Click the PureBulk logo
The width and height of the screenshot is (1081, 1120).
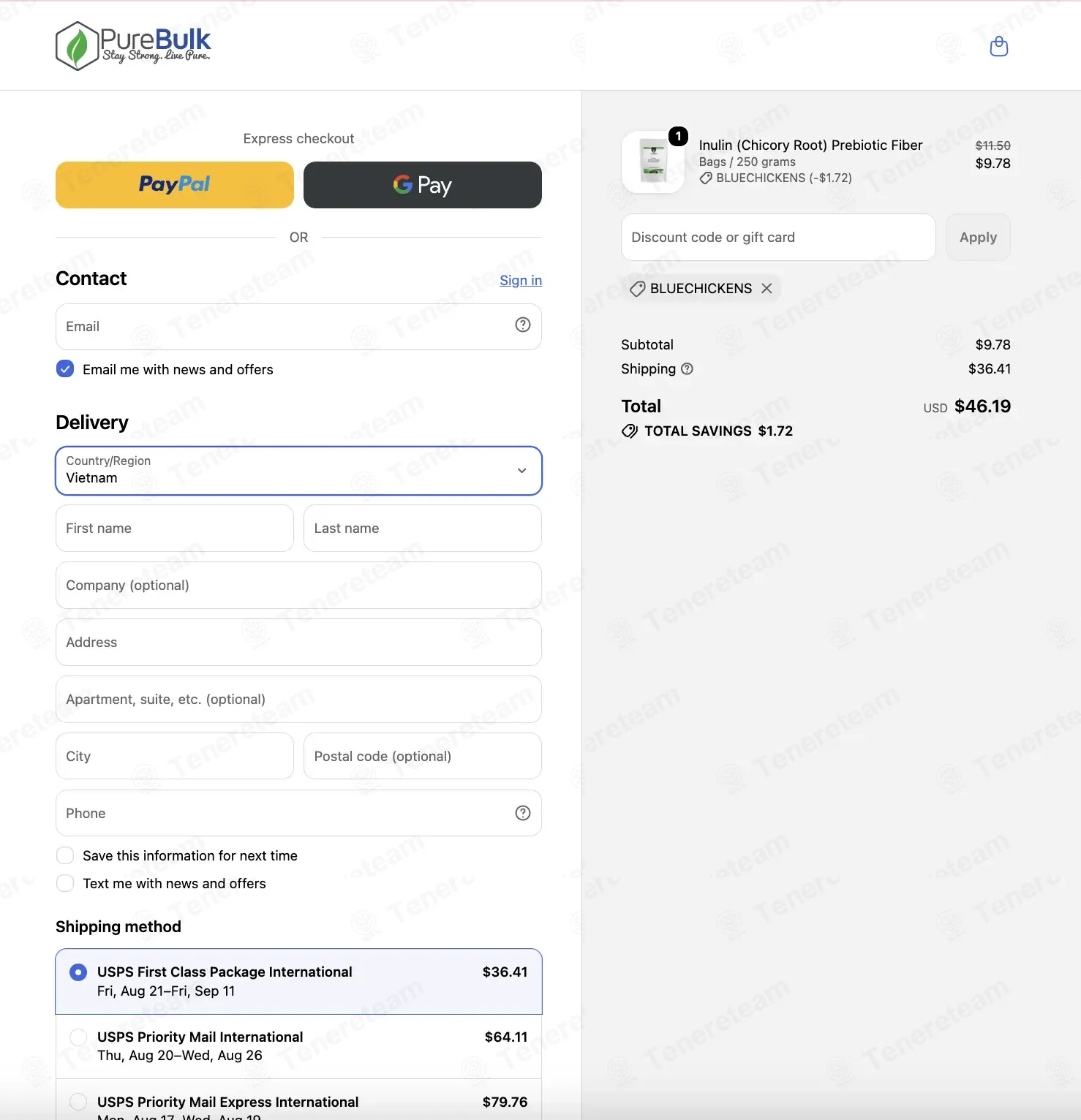(x=133, y=46)
